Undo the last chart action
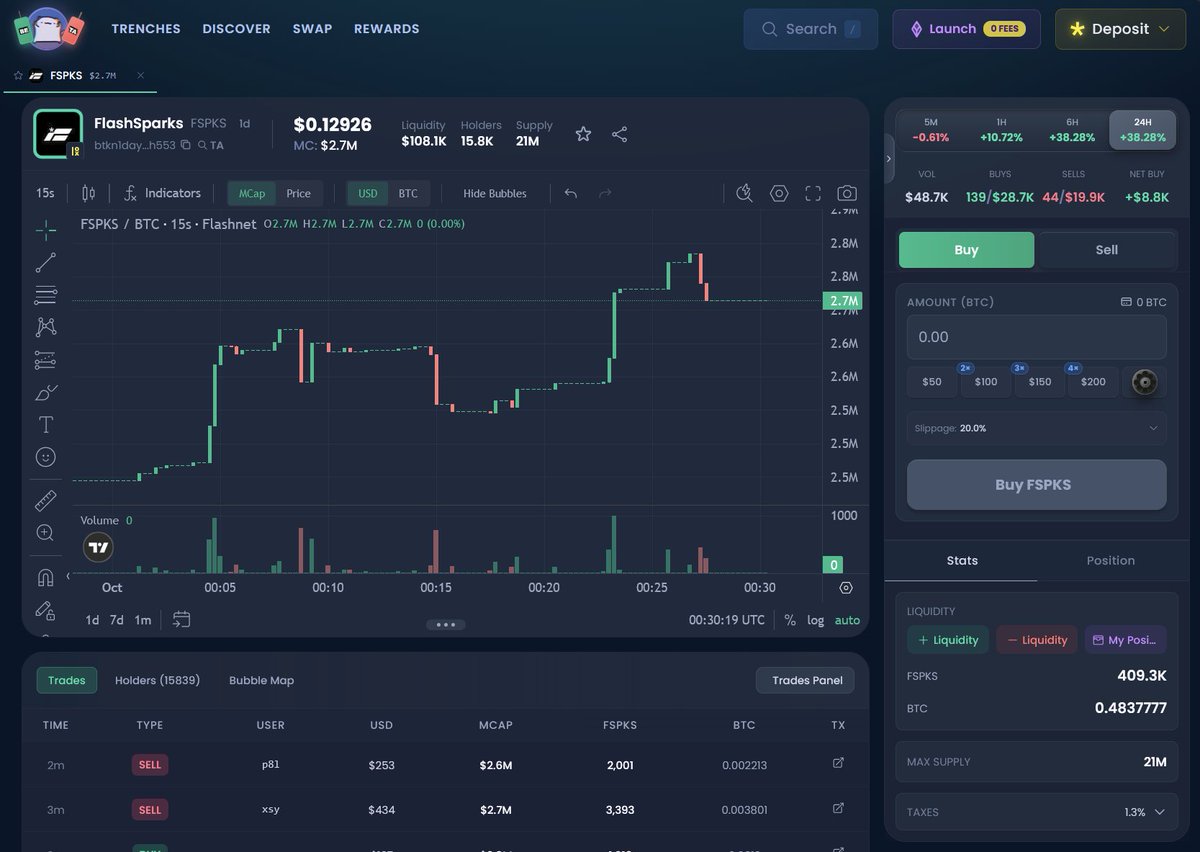Viewport: 1200px width, 852px height. coord(571,193)
